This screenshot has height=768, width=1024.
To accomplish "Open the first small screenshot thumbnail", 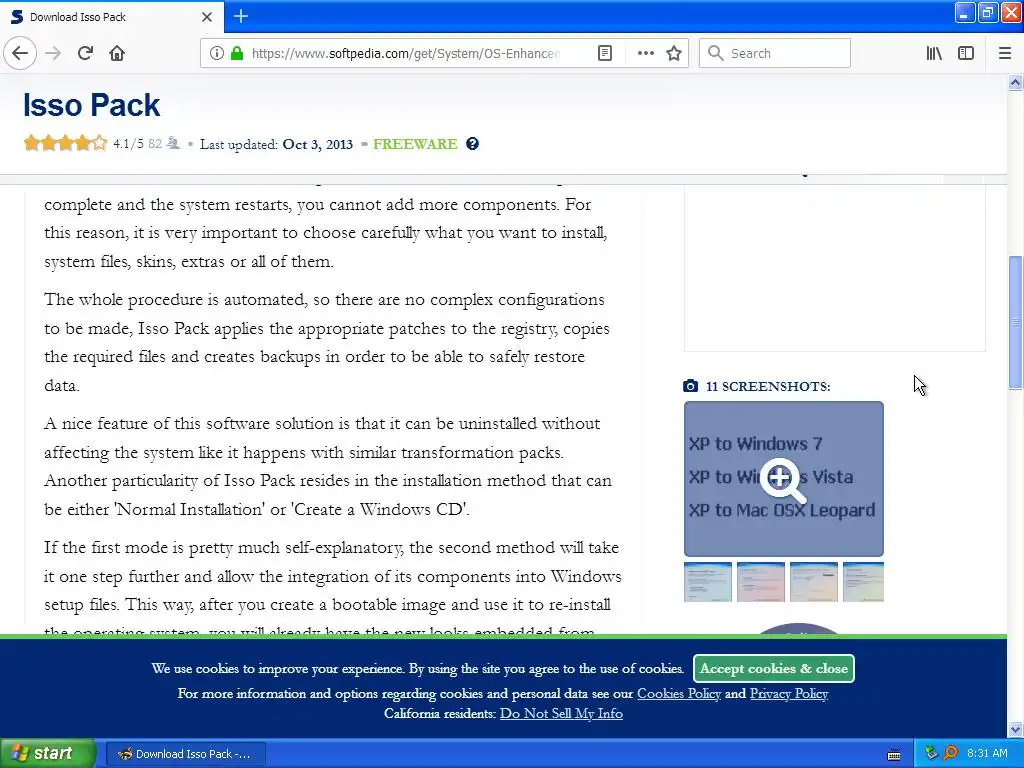I will click(x=708, y=581).
